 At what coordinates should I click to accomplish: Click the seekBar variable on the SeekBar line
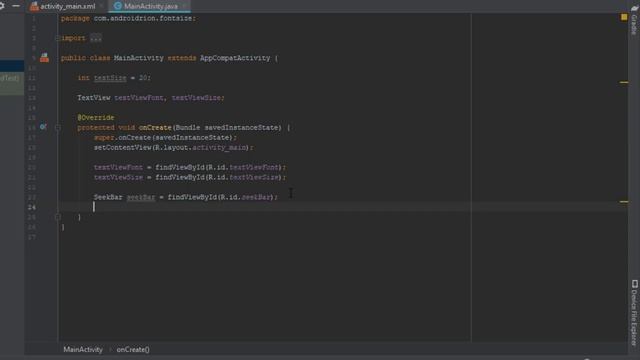click(141, 197)
